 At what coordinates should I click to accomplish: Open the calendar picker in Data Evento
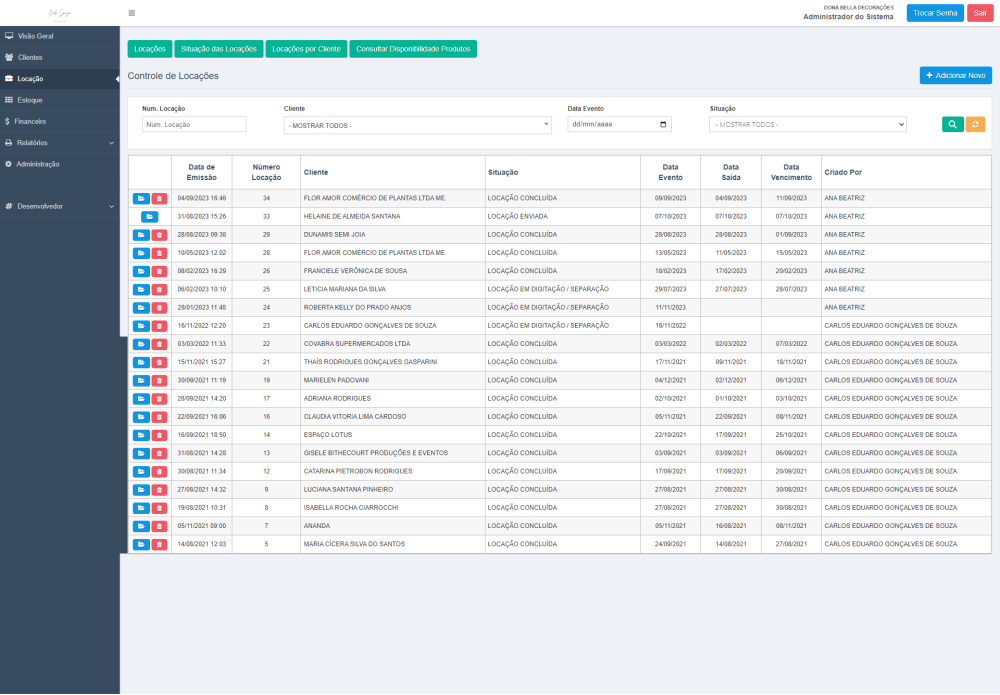click(x=663, y=124)
